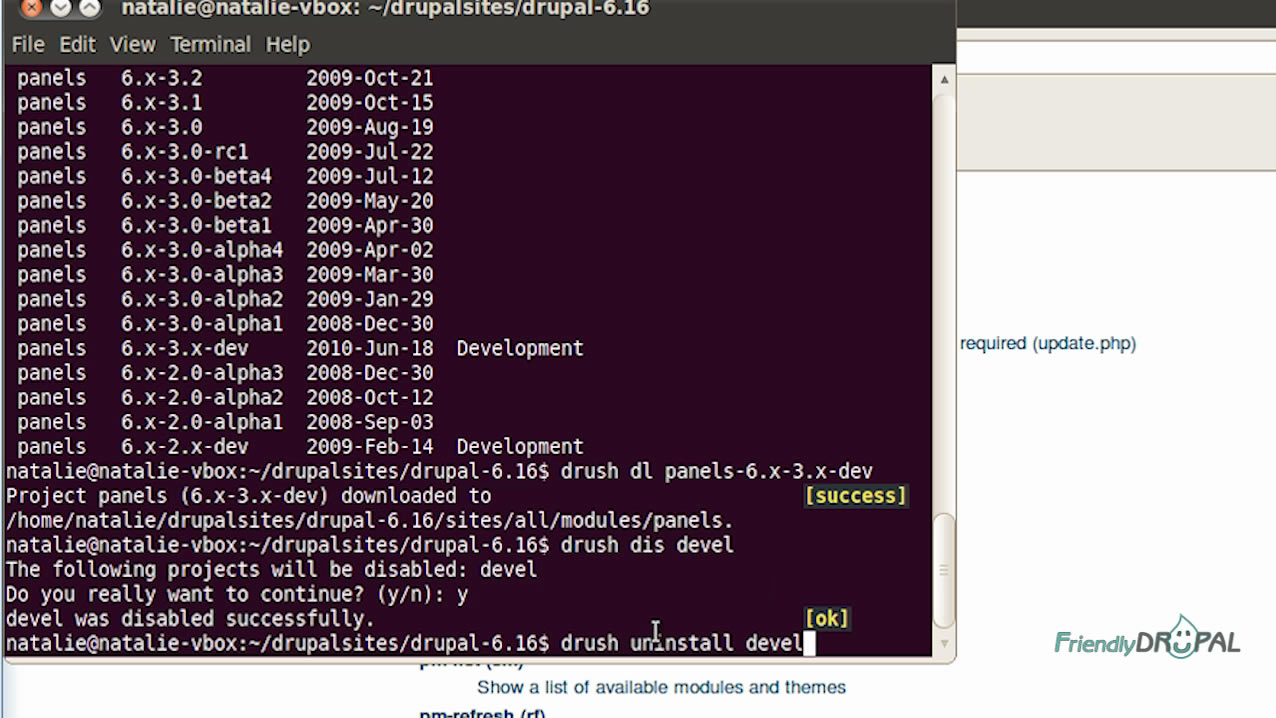This screenshot has height=718, width=1276.
Task: Follow the required (update.php) link
Action: point(1048,343)
